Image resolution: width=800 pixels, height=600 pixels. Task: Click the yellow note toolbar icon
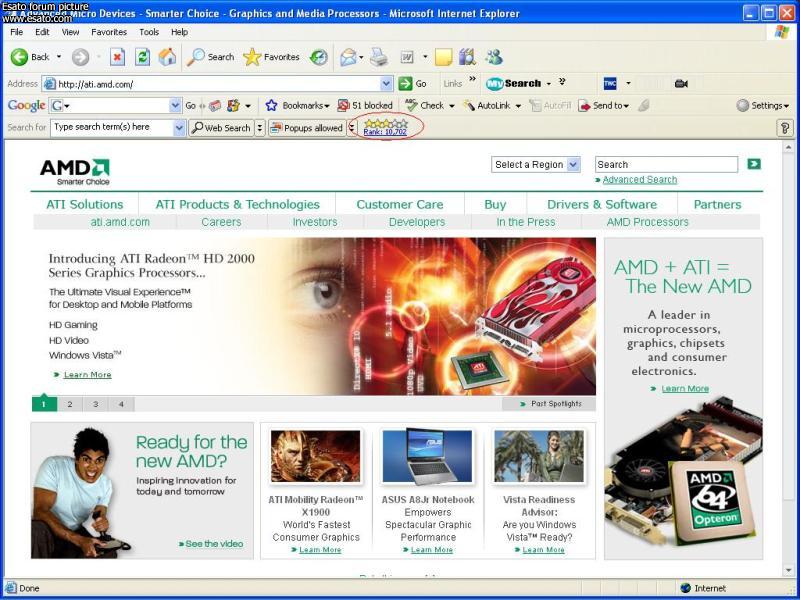click(443, 57)
